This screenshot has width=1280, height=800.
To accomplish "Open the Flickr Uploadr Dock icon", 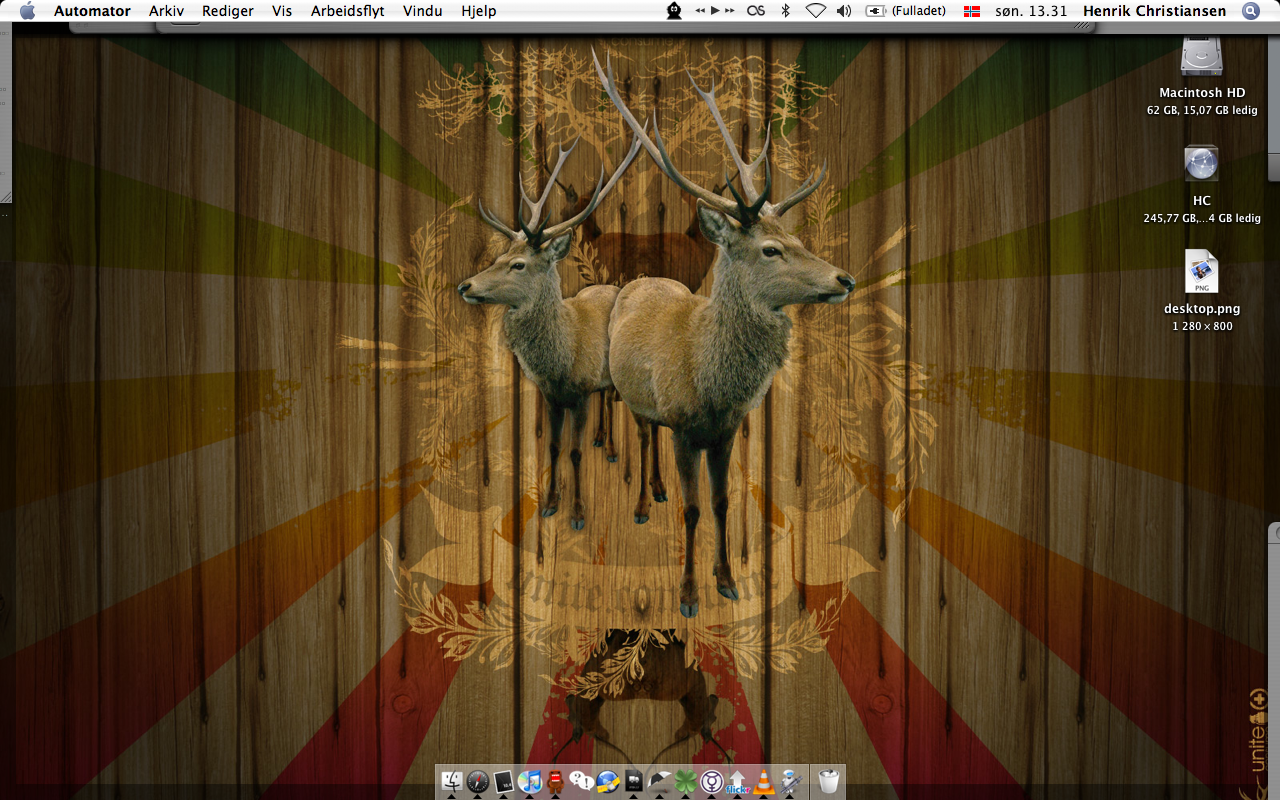I will pyautogui.click(x=738, y=781).
